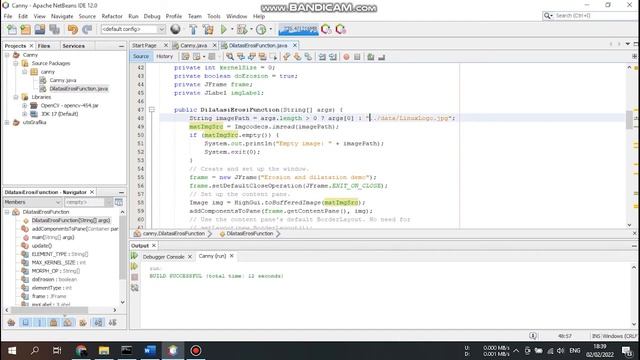Click the Build Project hammer icon
The image size is (640, 360).
tap(193, 29)
